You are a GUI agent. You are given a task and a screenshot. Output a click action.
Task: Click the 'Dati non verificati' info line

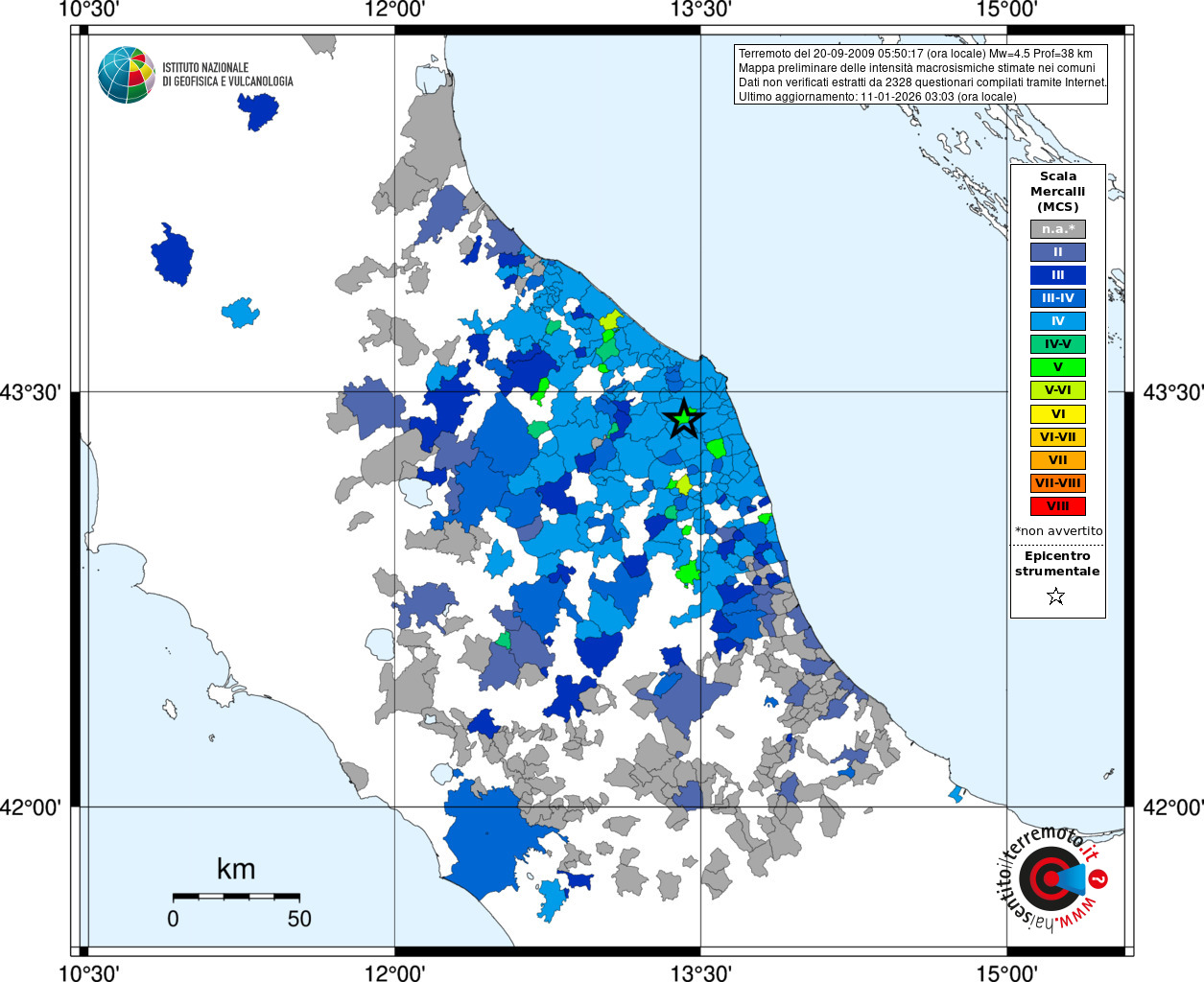click(x=922, y=82)
